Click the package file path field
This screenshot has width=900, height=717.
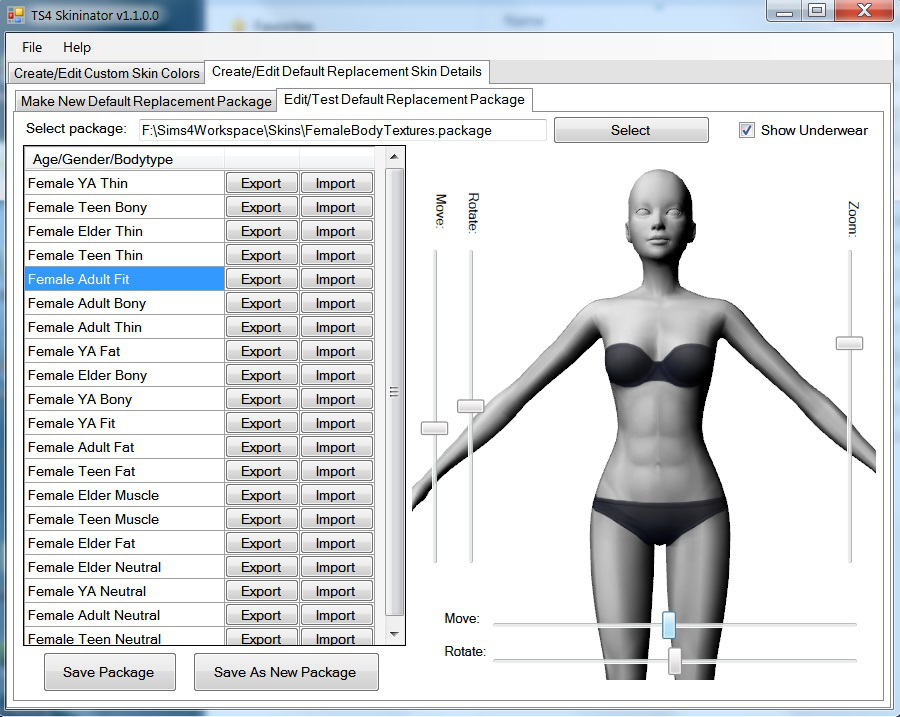(x=342, y=130)
